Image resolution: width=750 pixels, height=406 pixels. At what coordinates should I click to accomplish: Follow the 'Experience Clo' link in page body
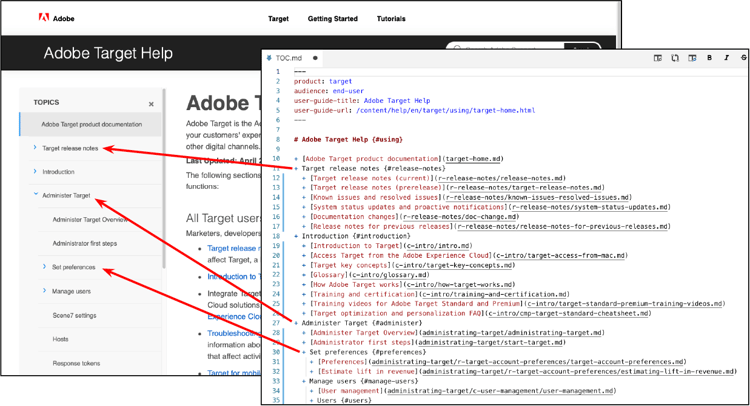[234, 317]
